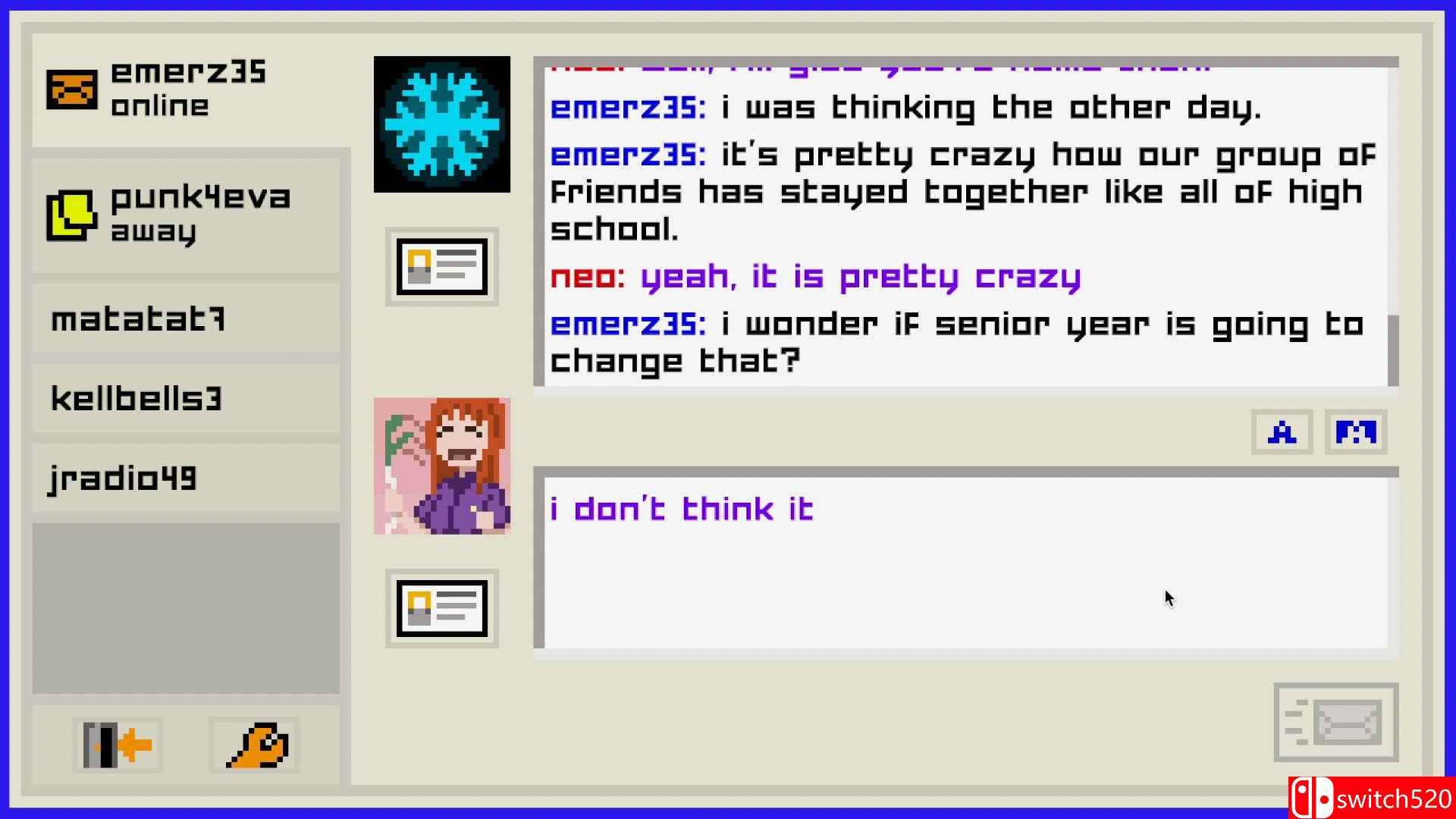Click the font color A icon
The width and height of the screenshot is (1456, 819).
click(x=1282, y=432)
